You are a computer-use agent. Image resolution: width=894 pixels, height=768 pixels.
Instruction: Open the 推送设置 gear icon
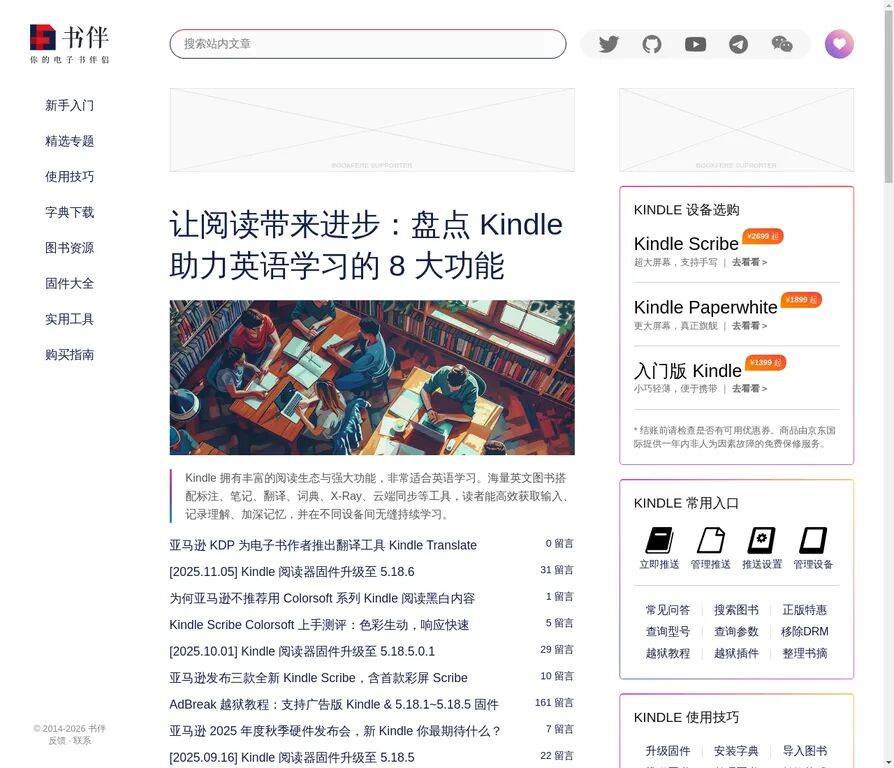[762, 541]
